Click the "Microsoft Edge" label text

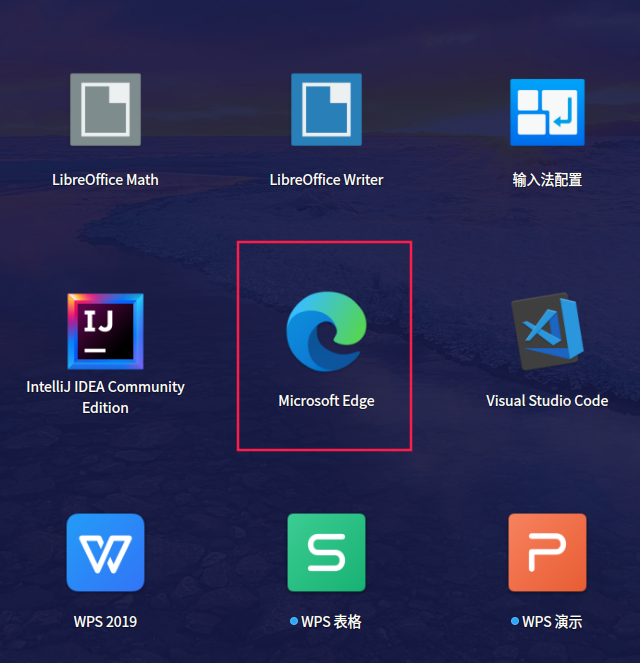click(x=326, y=401)
